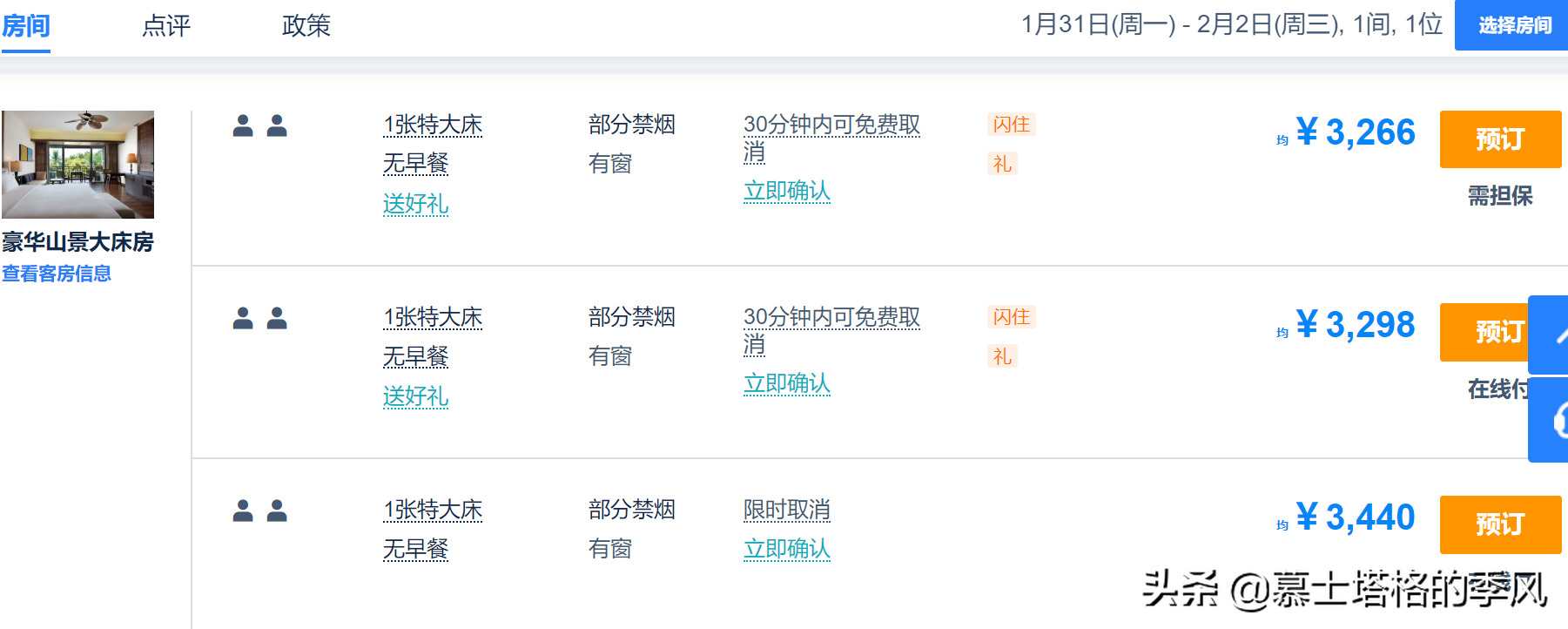This screenshot has height=629, width=1568.
Task: Click the 闪住 tag on the ¥3,266 rate
Action: tap(1011, 125)
